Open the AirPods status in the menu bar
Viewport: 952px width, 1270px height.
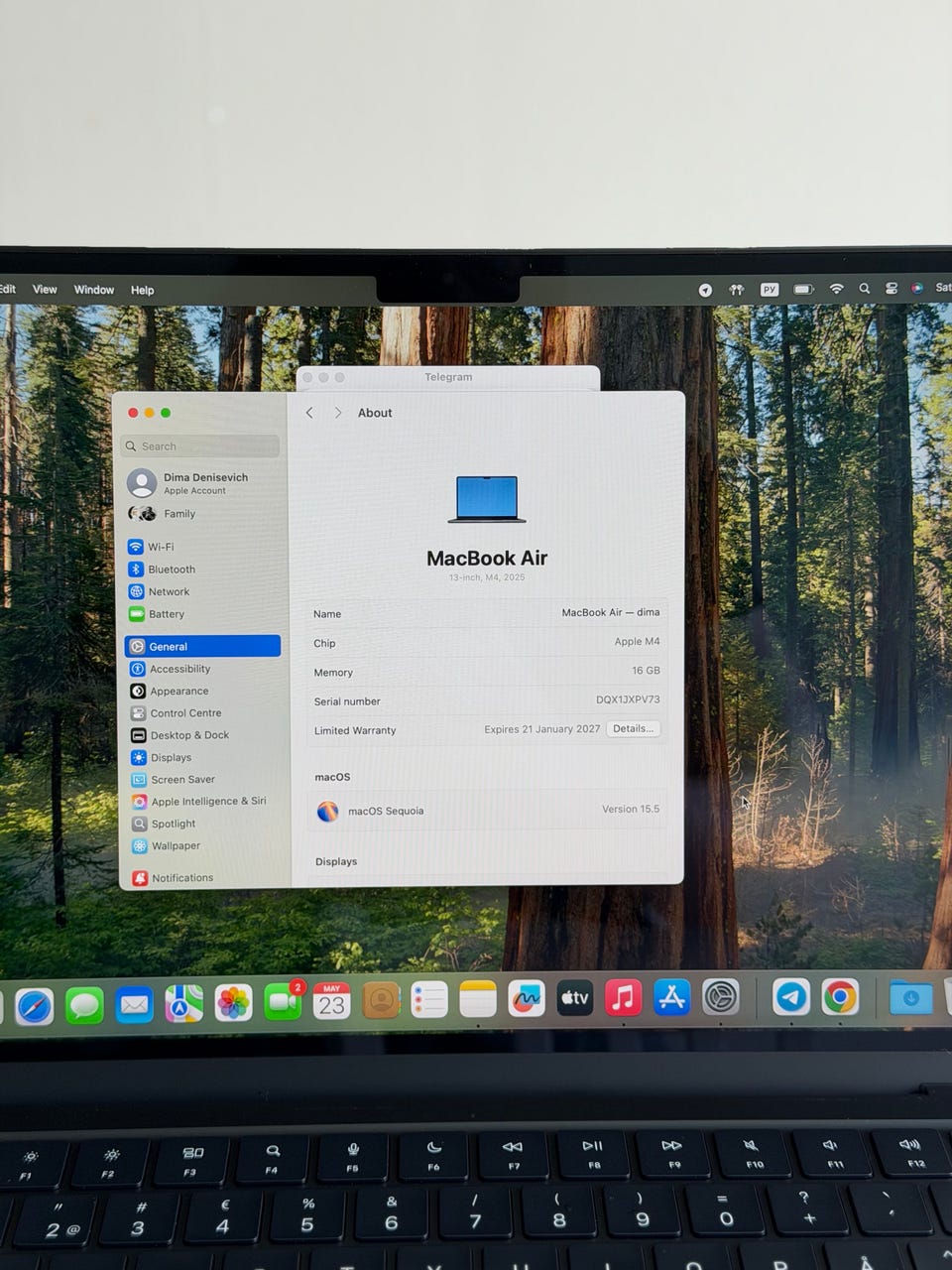coord(736,290)
